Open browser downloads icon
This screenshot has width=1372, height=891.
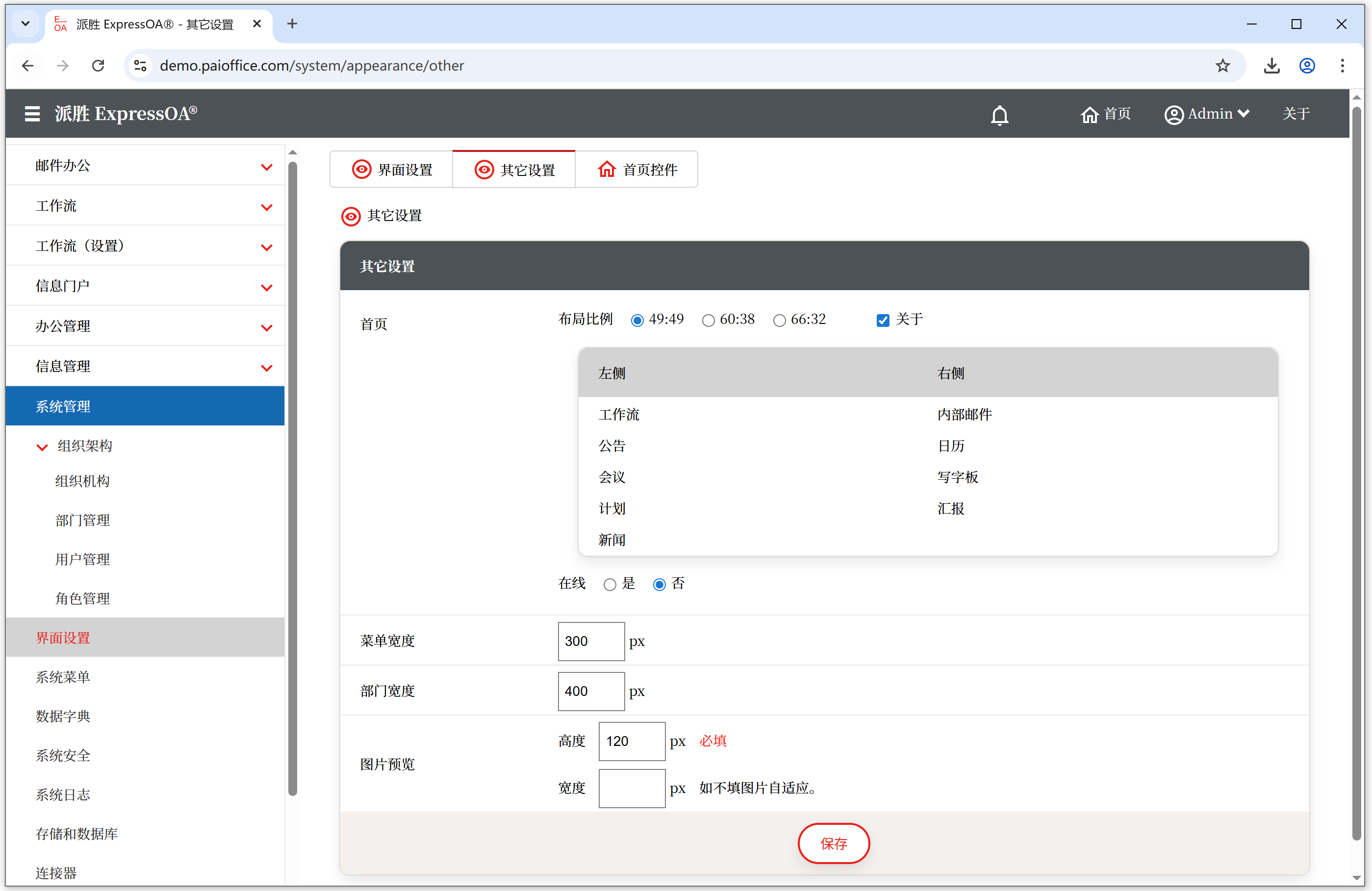[1271, 66]
